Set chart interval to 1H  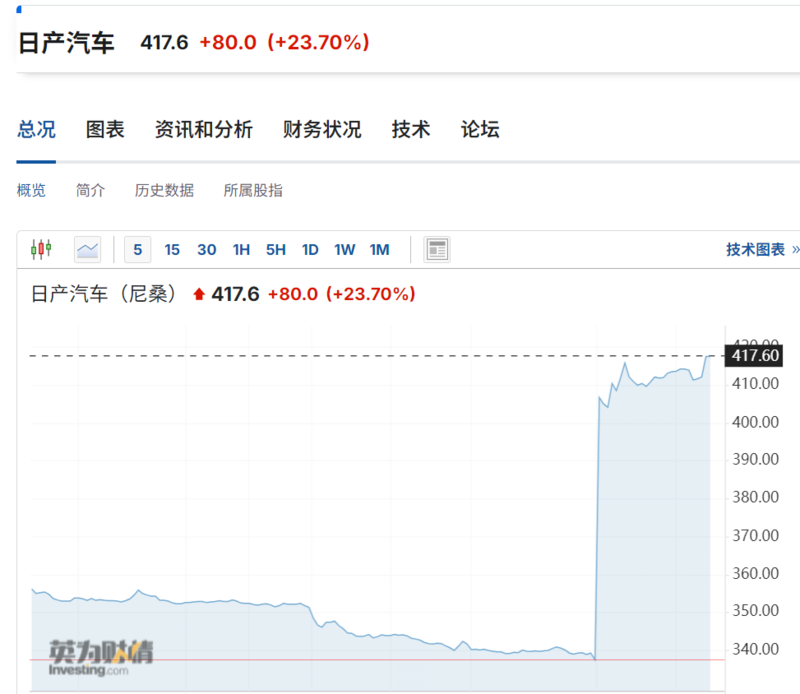[x=241, y=250]
